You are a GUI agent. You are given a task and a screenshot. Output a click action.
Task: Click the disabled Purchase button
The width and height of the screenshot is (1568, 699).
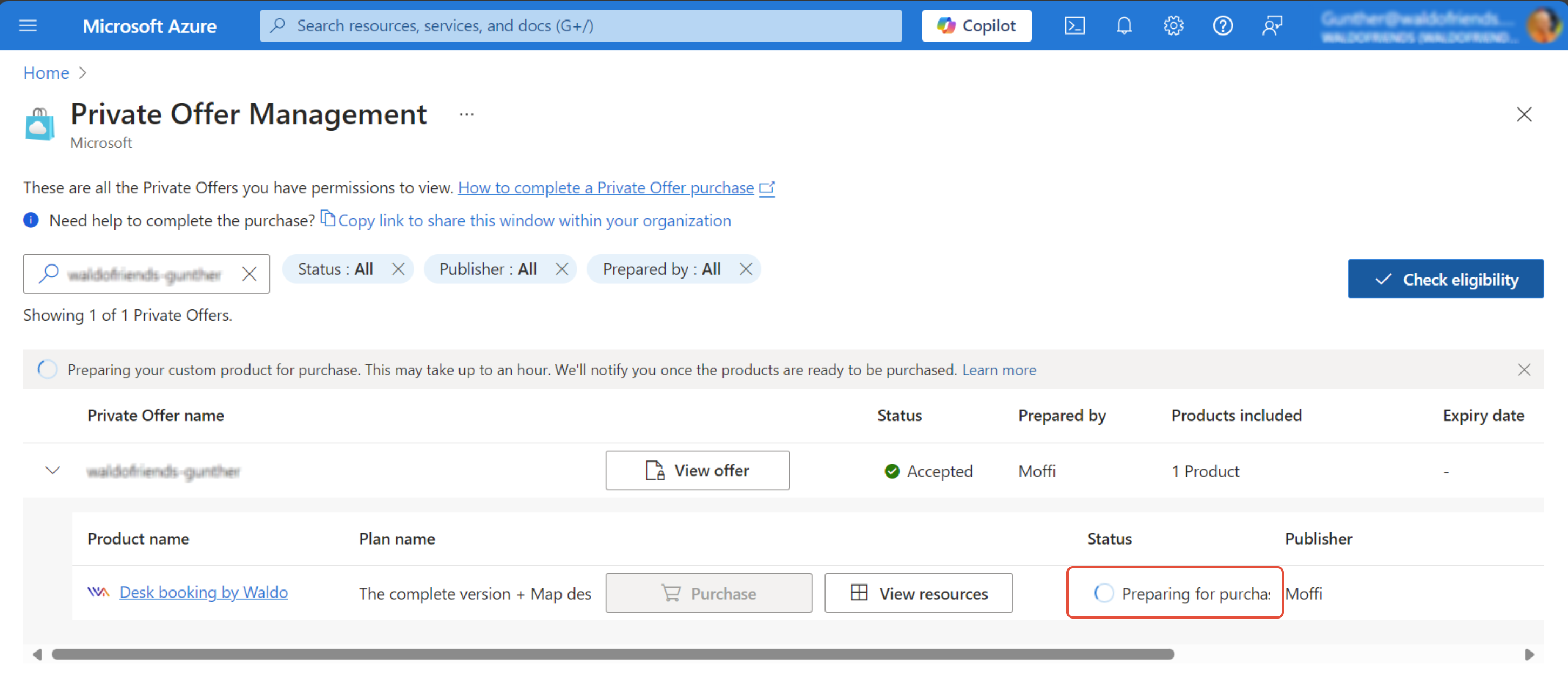point(708,593)
